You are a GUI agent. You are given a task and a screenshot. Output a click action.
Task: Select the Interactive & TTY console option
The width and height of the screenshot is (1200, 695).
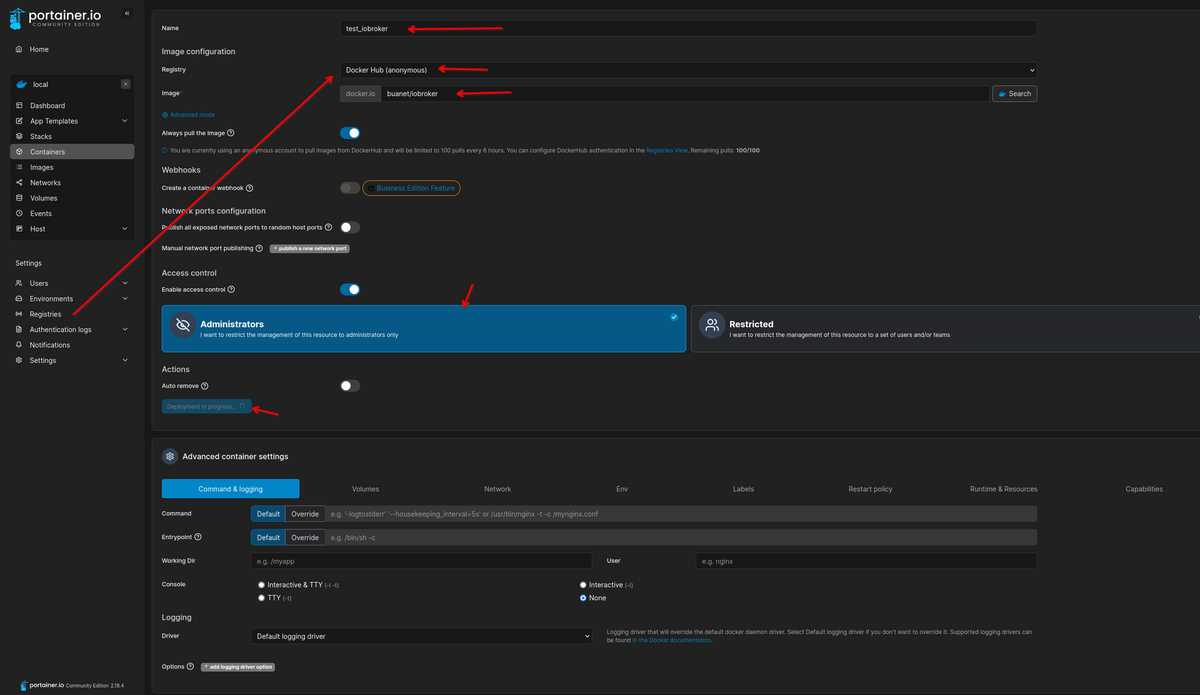[x=262, y=584]
